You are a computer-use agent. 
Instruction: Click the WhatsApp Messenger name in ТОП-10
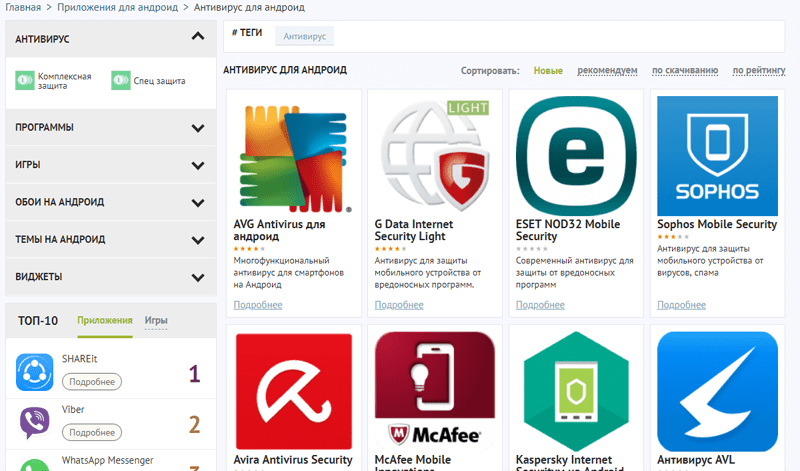(x=108, y=460)
